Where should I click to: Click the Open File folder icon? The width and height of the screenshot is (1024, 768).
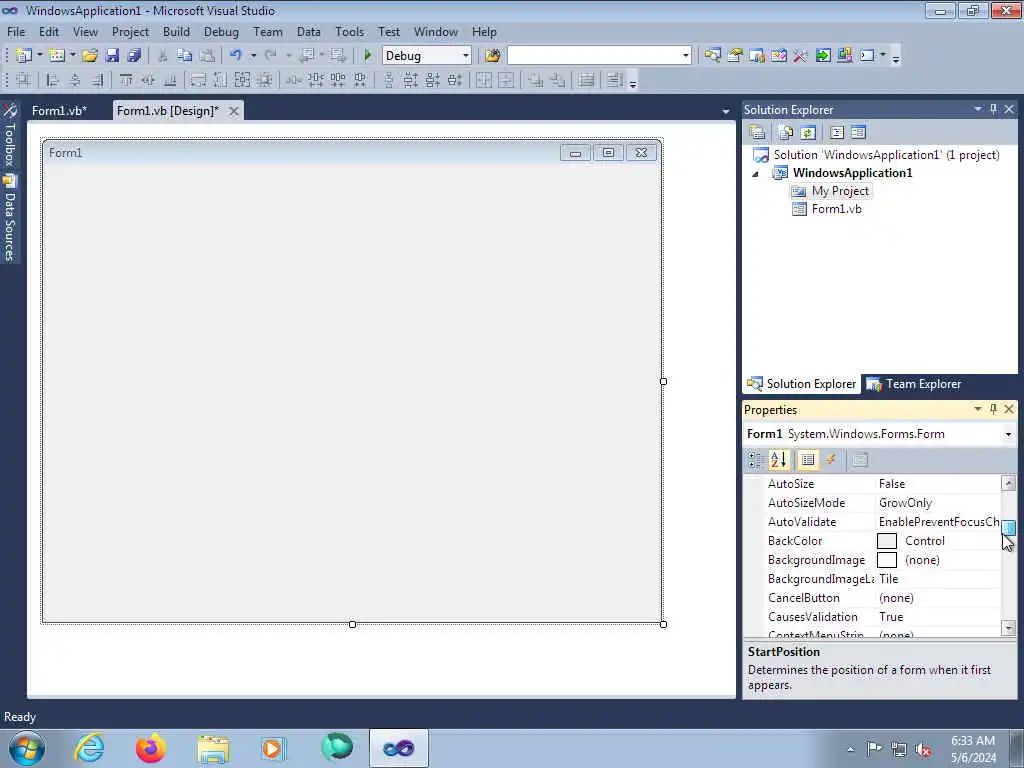[89, 56]
